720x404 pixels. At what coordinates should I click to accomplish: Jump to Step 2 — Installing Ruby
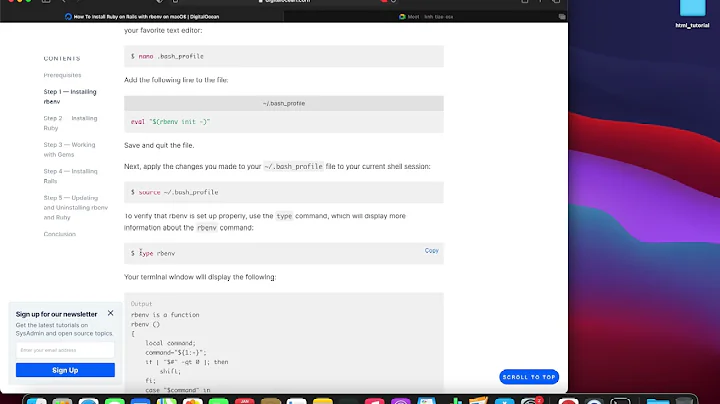tap(70, 123)
